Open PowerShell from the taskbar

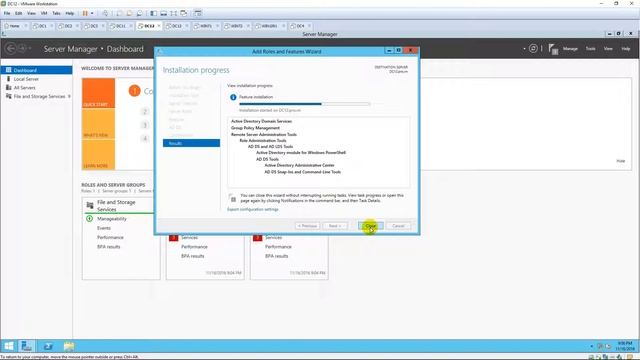(x=48, y=346)
